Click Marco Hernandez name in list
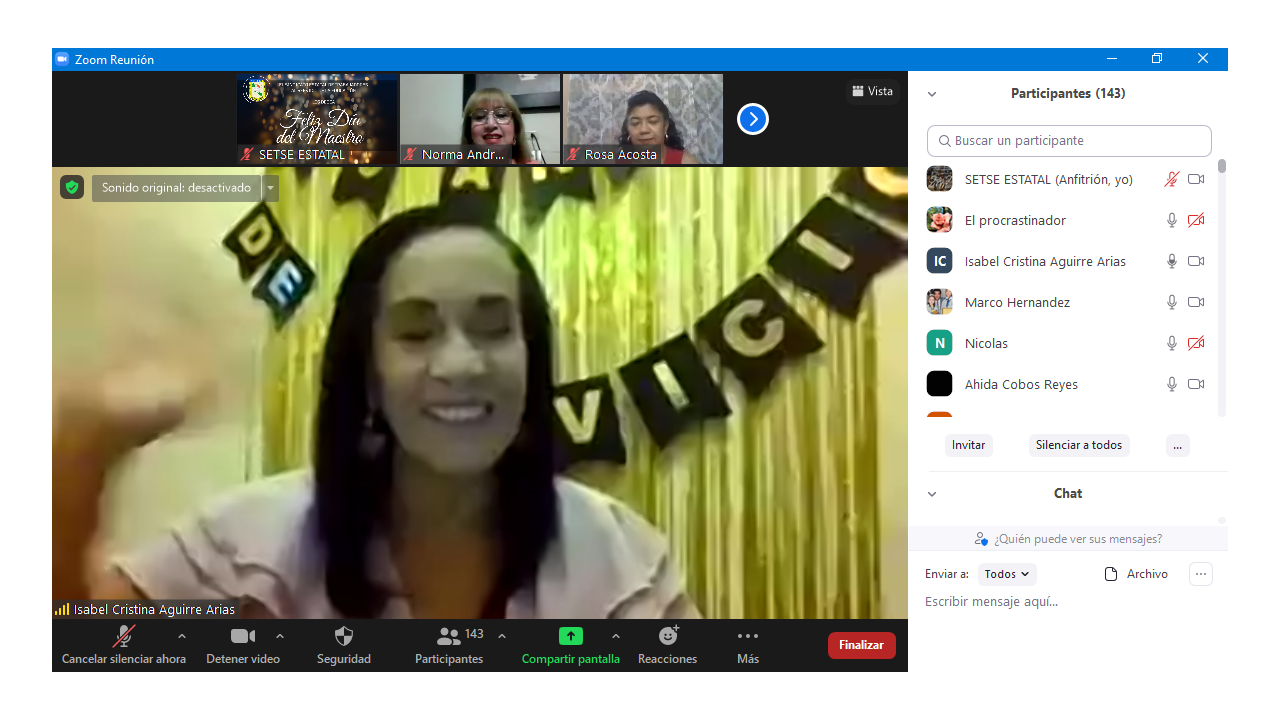 point(1017,302)
